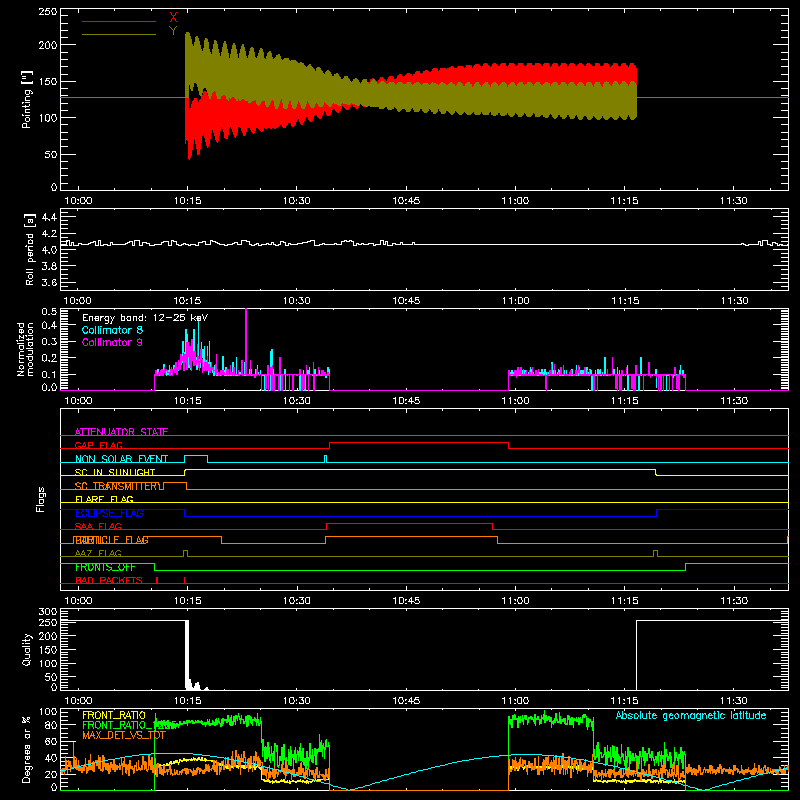Image resolution: width=800 pixels, height=800 pixels.
Task: Click the 'Roll period [s]' axis title
Action: pos(29,249)
